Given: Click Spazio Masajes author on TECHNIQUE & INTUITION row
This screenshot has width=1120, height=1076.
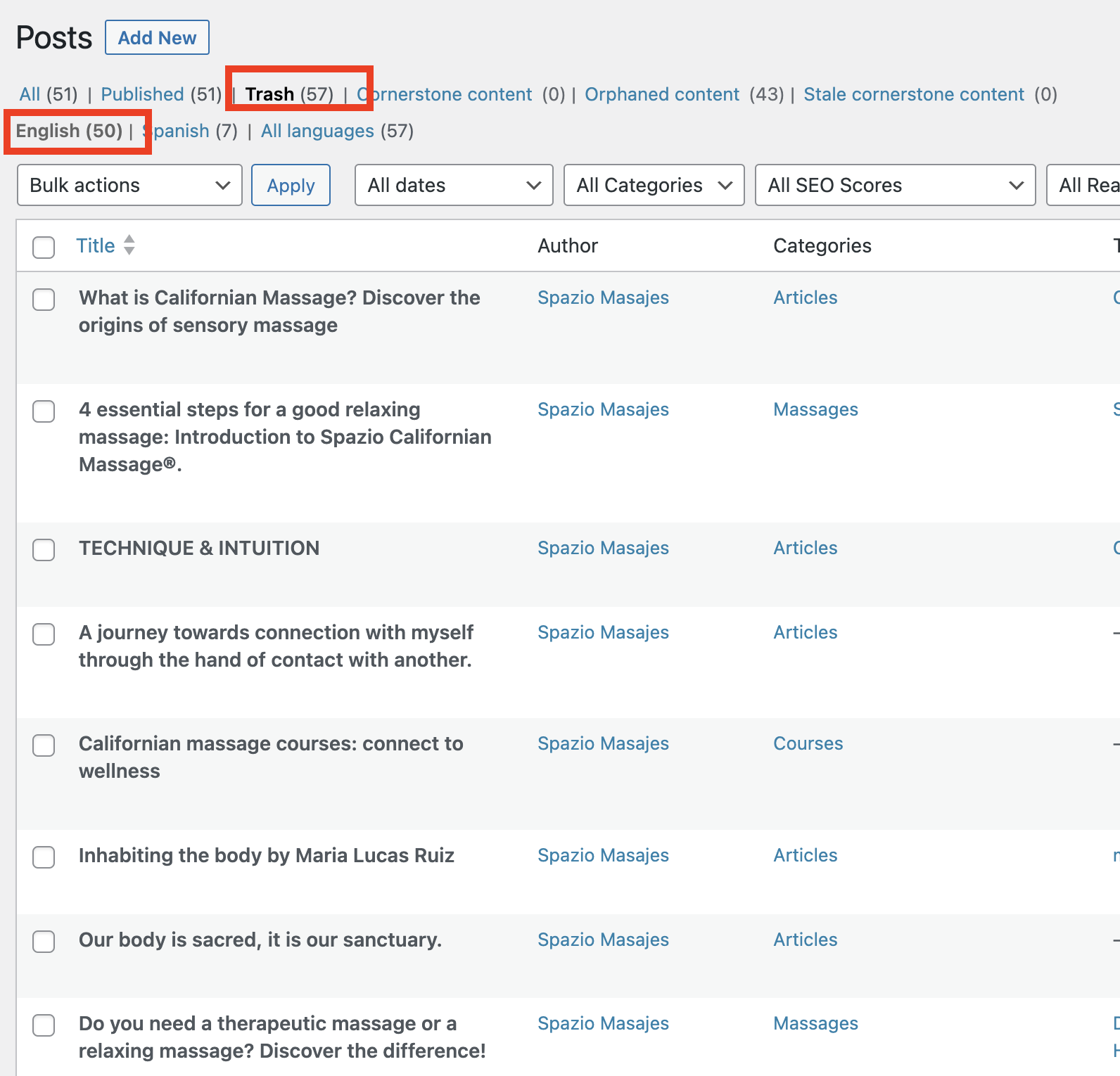Looking at the screenshot, I should [603, 548].
